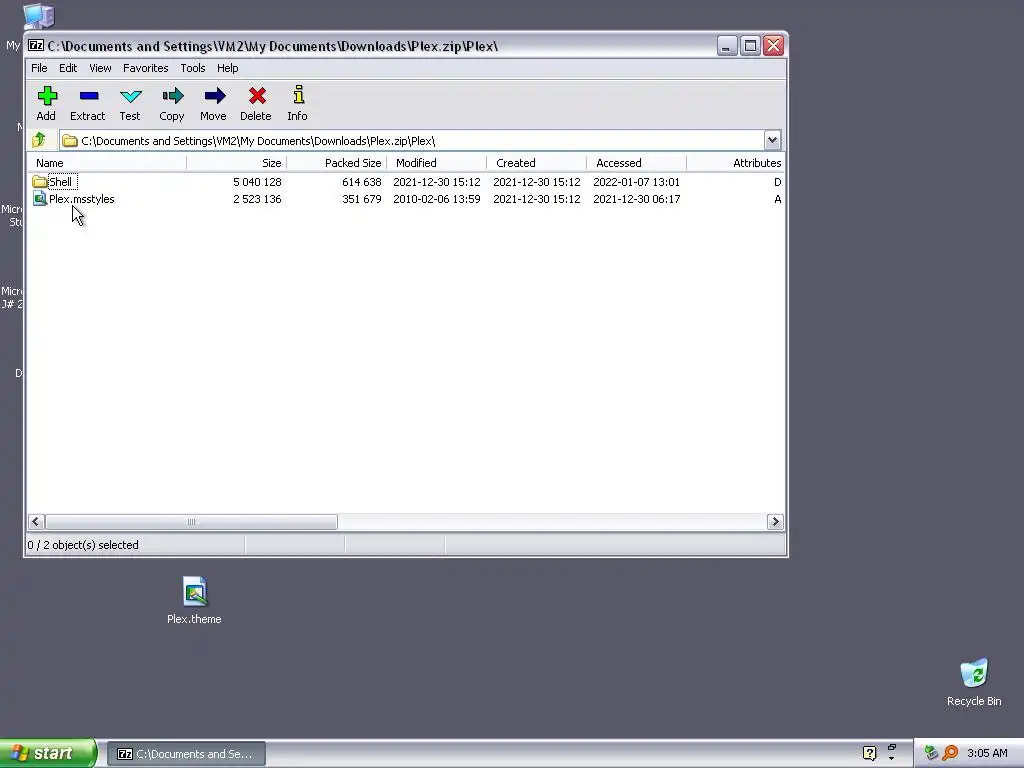Click modified date 2010-02-06 13:59

click(x=437, y=199)
